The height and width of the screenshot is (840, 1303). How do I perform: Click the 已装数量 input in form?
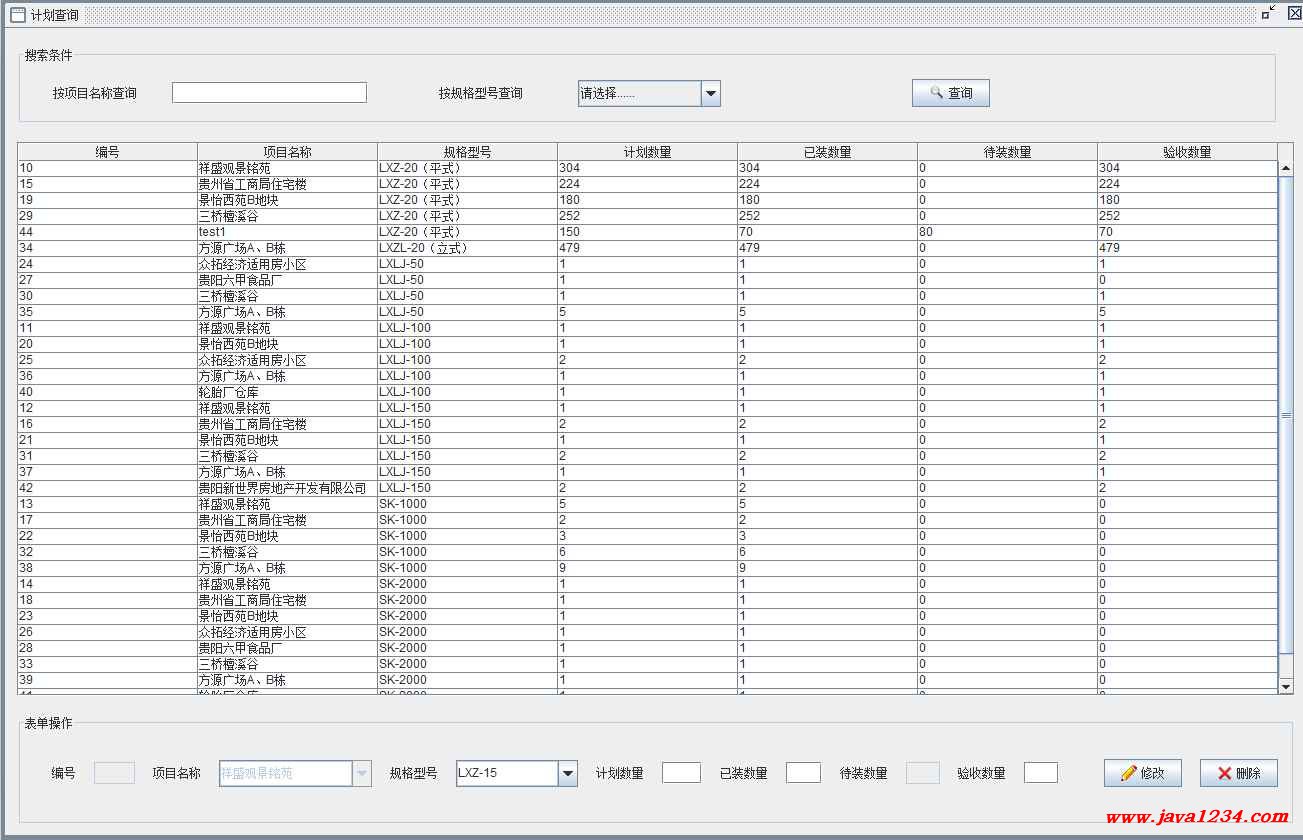pos(803,773)
